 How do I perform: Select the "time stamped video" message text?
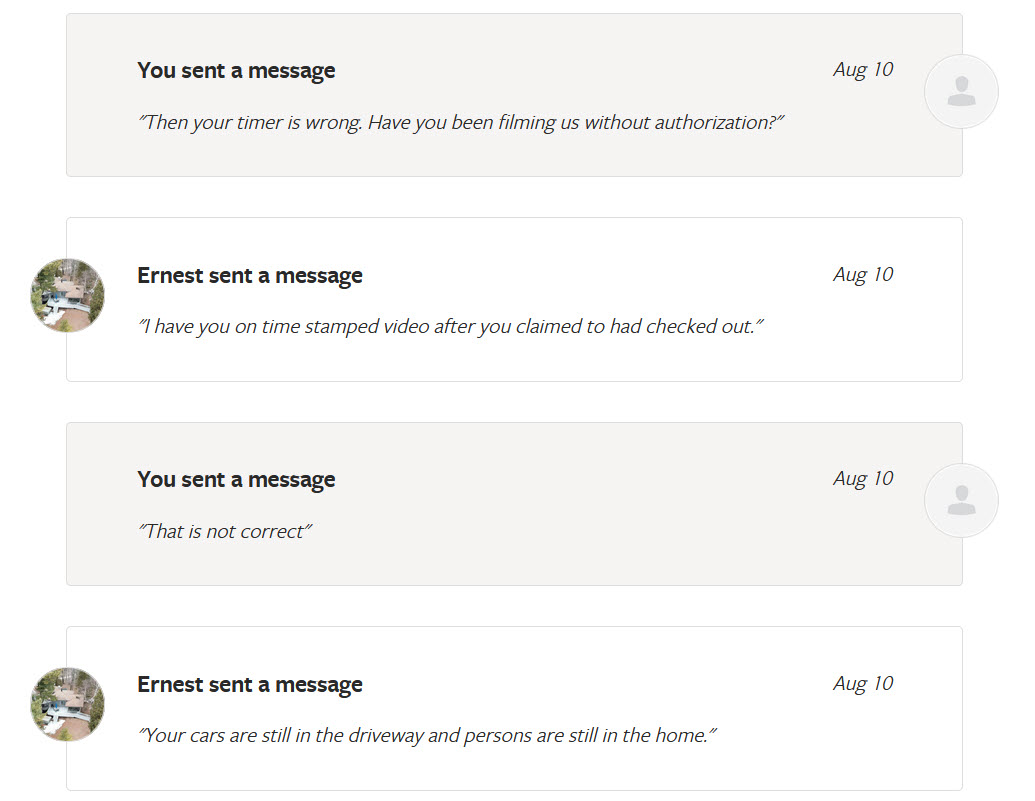tap(450, 327)
